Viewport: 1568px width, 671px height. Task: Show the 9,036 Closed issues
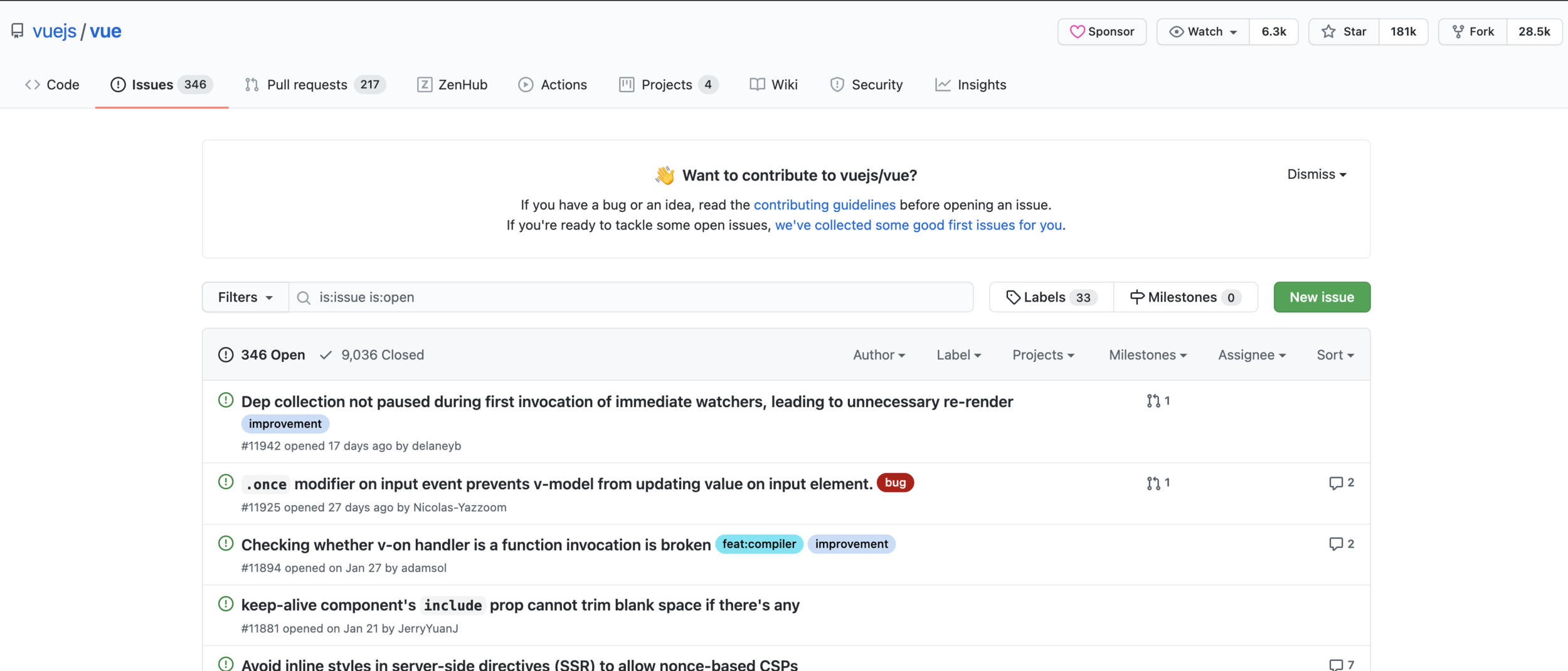coord(372,355)
